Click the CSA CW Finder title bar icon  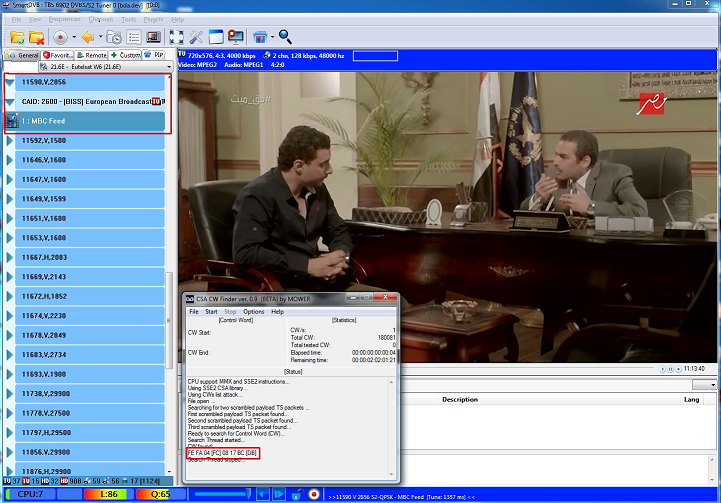pyautogui.click(x=190, y=299)
